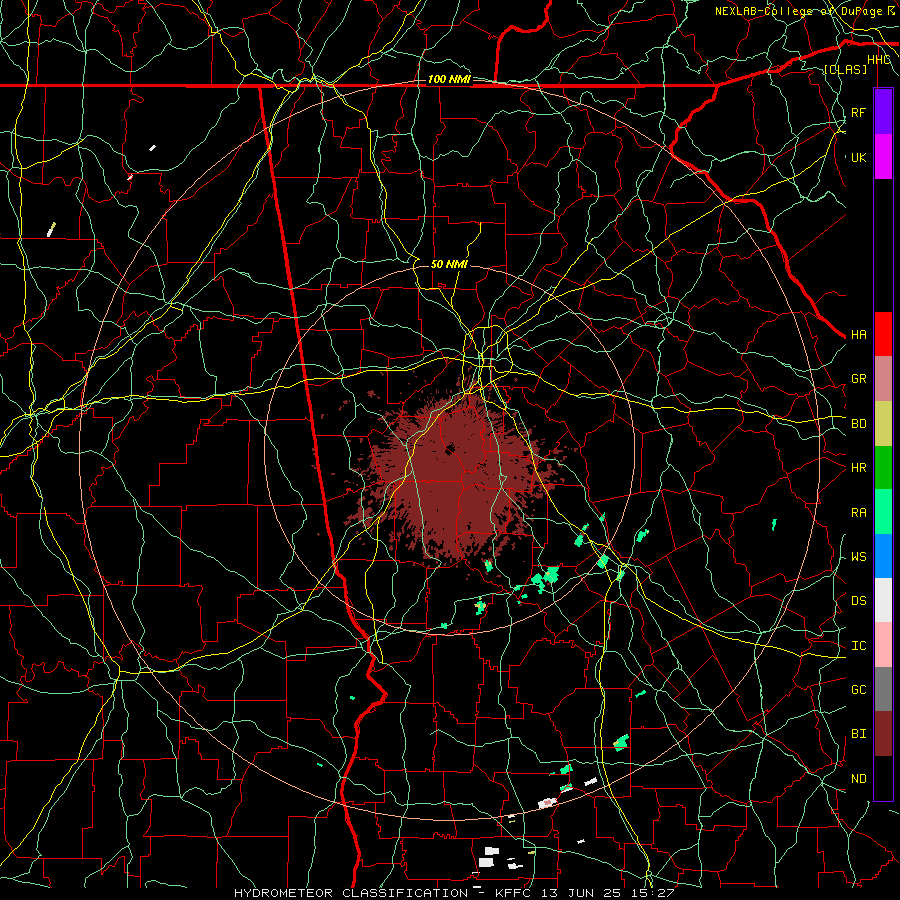Click the radar site hole in the brown echo
Screen dimensions: 900x900
449,448
